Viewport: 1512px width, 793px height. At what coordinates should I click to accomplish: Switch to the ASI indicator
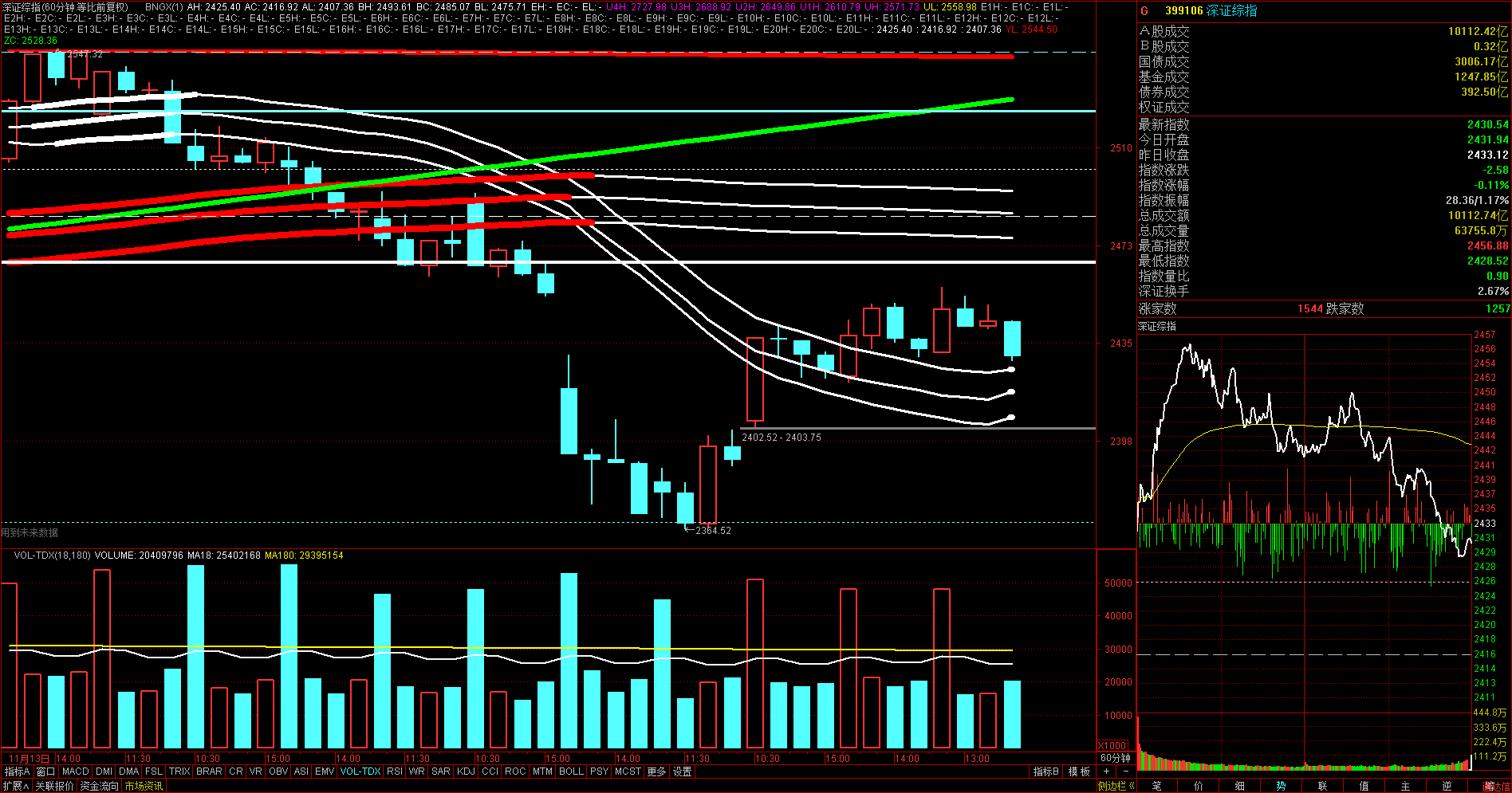[x=301, y=771]
